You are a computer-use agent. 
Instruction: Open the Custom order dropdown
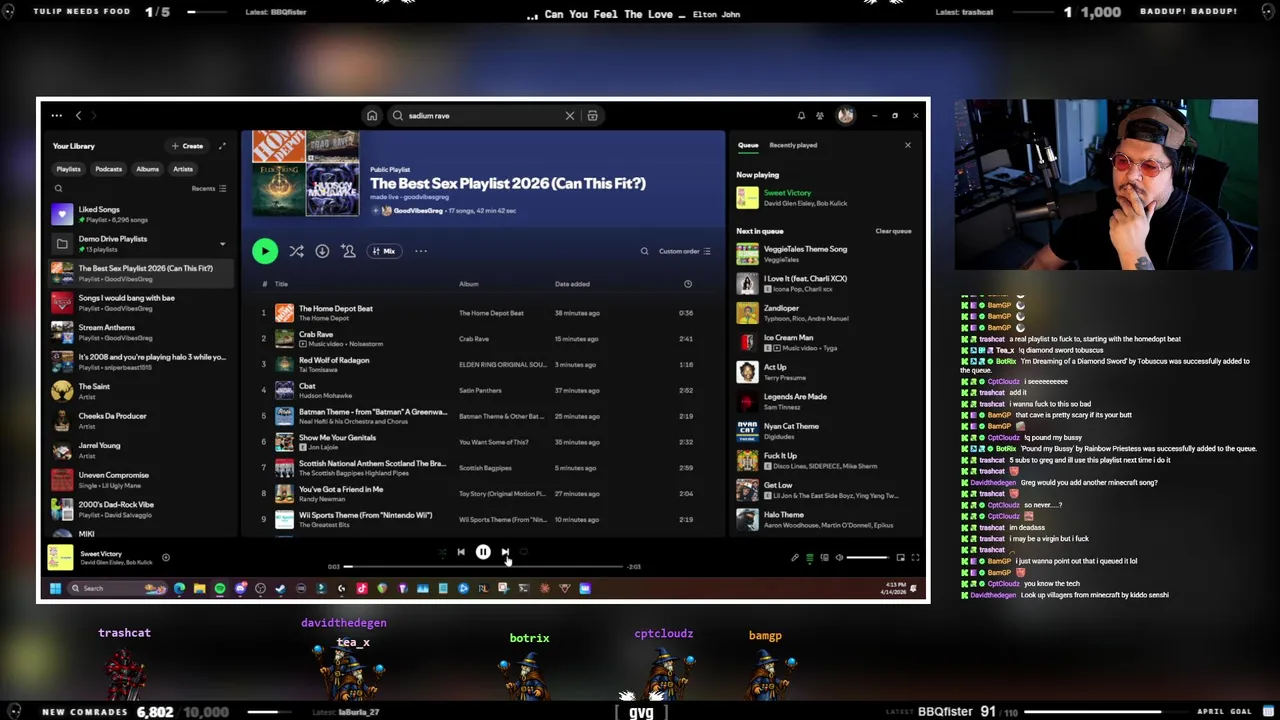tap(684, 251)
